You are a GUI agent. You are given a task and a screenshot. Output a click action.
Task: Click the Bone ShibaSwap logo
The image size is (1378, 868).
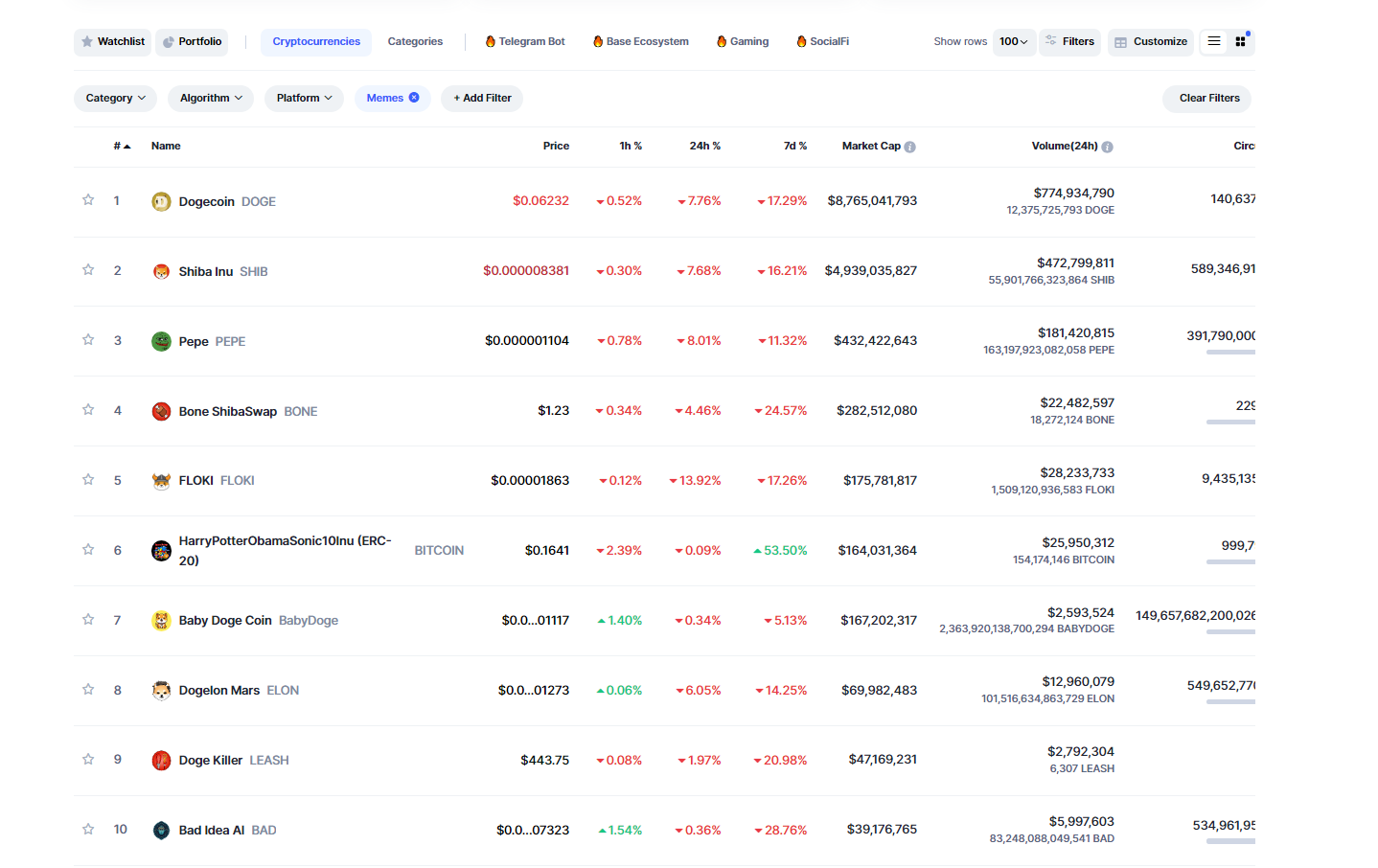coord(161,411)
